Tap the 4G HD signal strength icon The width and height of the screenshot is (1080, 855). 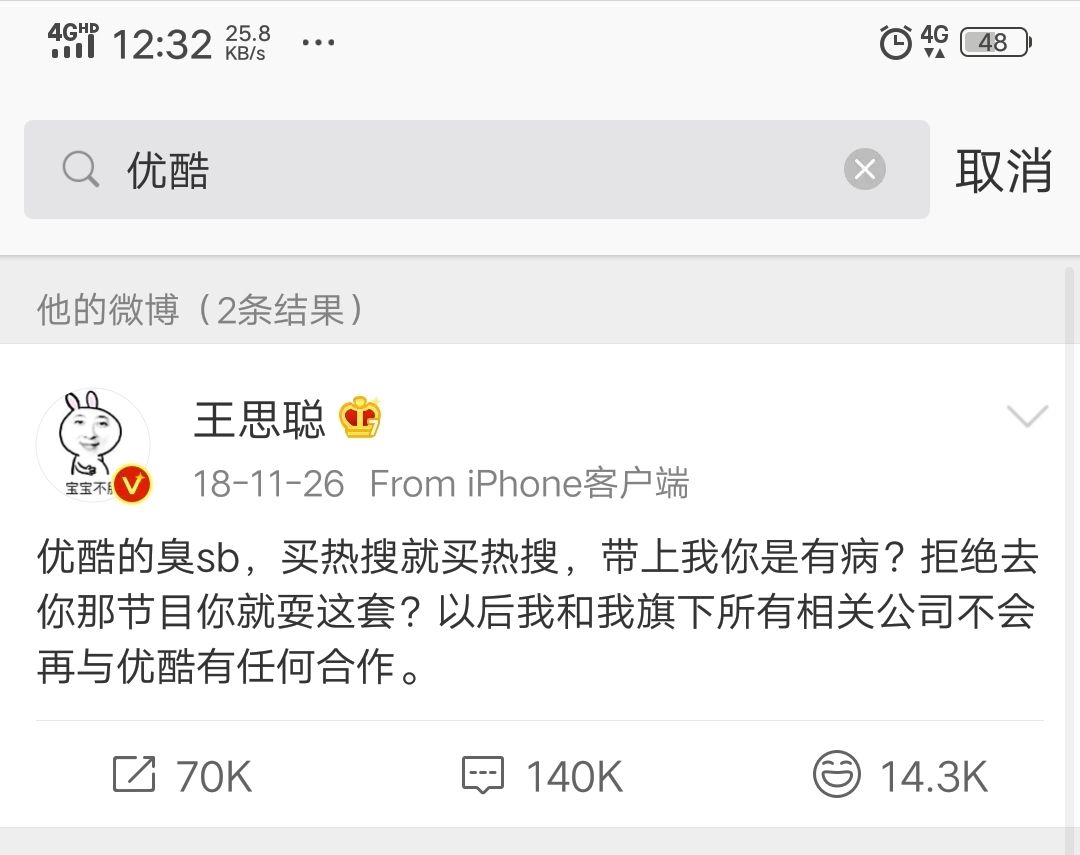[x=73, y=40]
